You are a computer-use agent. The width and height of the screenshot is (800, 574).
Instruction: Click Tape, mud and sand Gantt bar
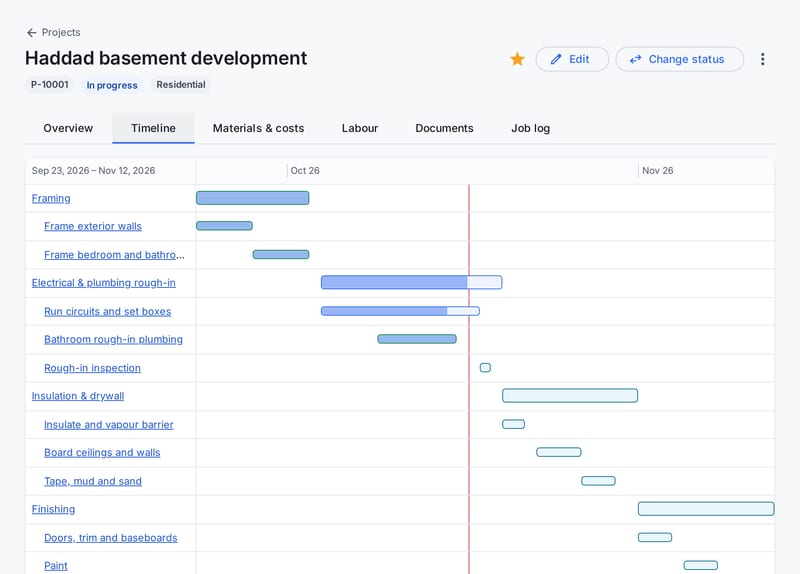pyautogui.click(x=598, y=481)
